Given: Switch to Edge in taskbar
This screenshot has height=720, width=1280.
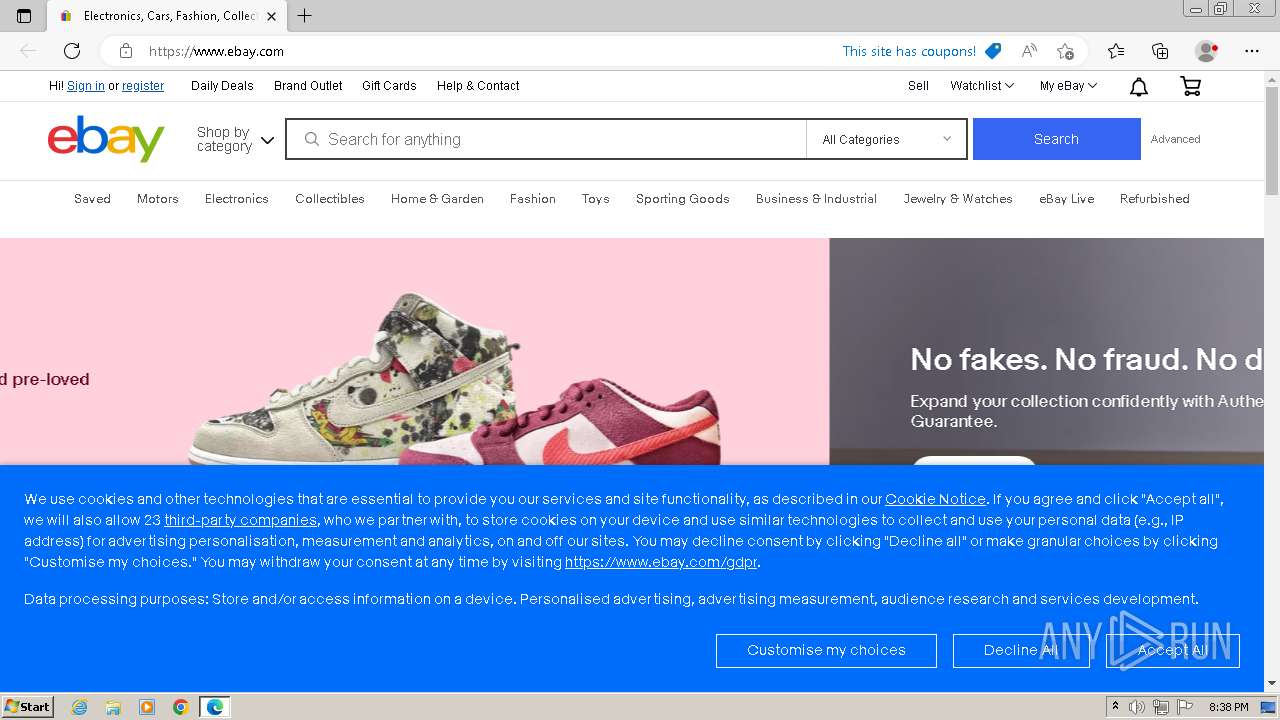Looking at the screenshot, I should click(215, 707).
